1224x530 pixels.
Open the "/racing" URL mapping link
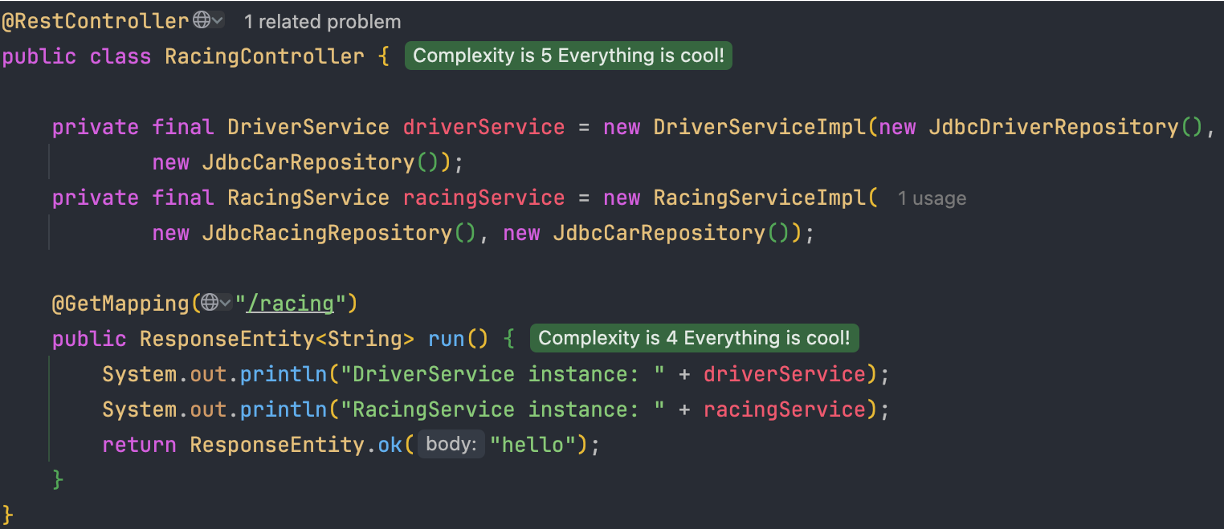coord(290,303)
